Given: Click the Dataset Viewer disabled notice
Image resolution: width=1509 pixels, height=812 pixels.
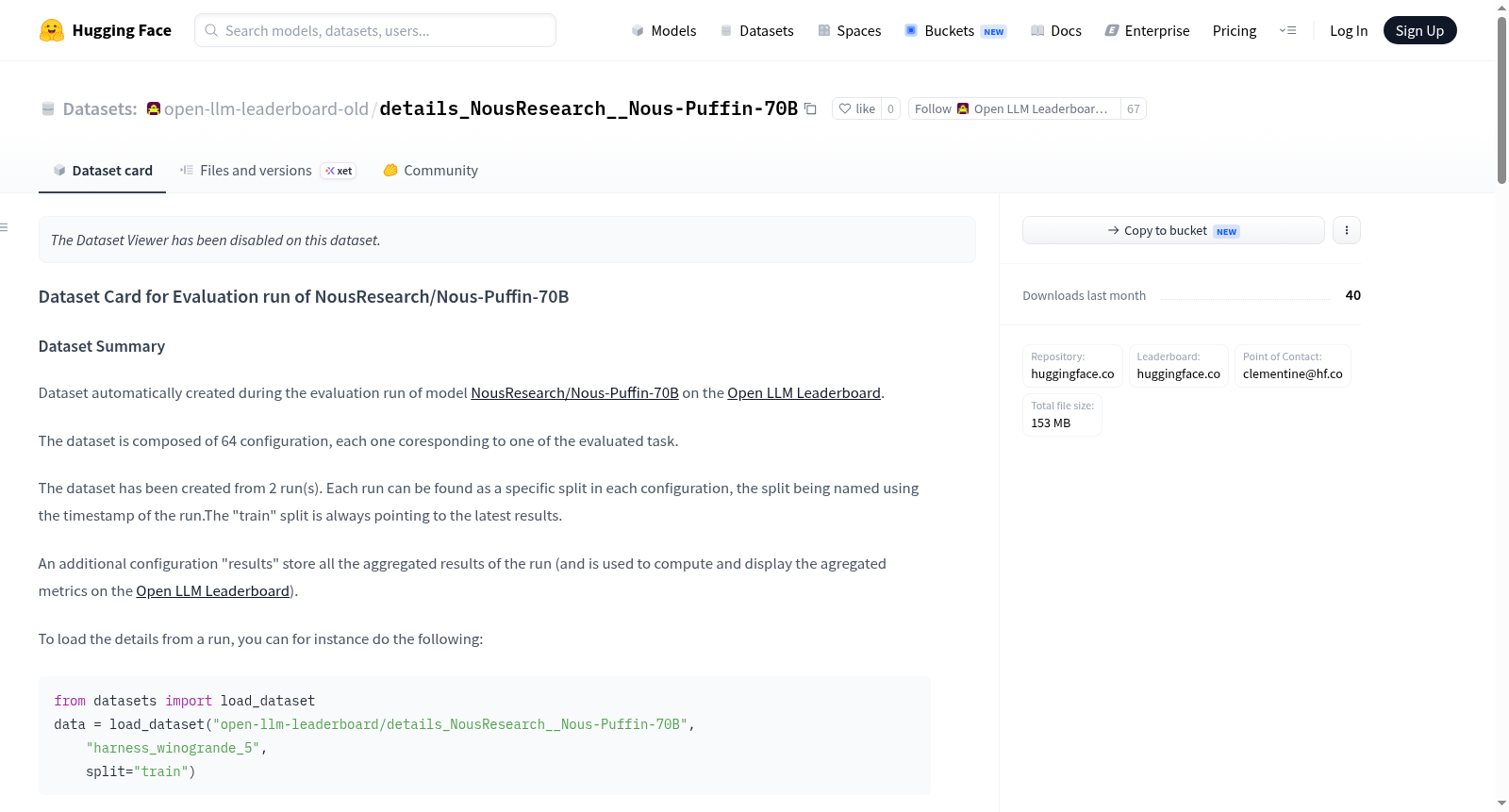Looking at the screenshot, I should coord(506,240).
